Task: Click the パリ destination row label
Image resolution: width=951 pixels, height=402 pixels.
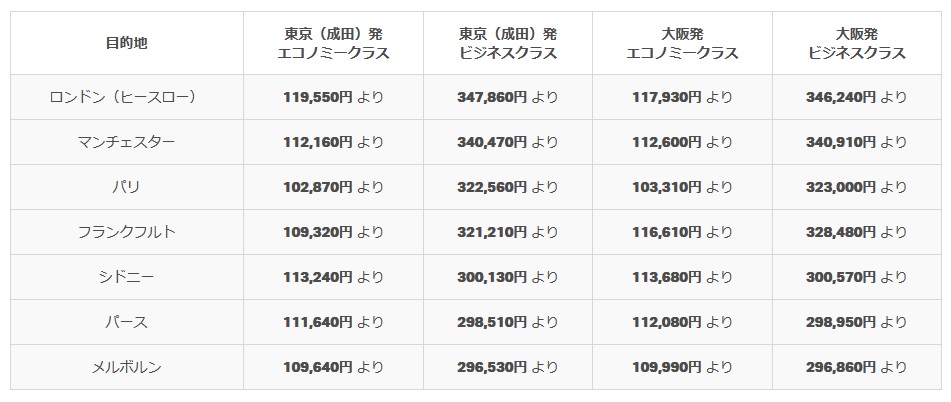Action: tap(127, 187)
